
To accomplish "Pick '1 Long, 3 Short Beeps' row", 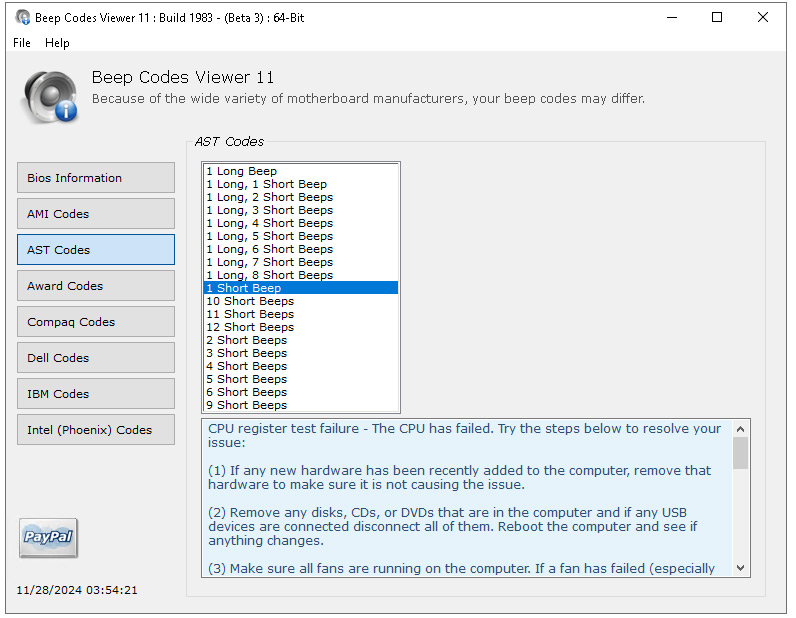I will tap(301, 210).
